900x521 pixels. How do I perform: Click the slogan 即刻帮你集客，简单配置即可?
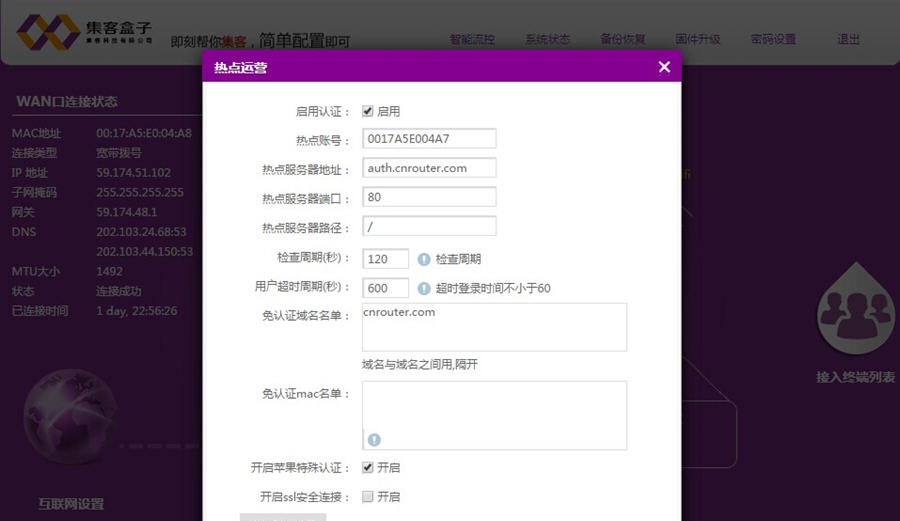tap(260, 41)
